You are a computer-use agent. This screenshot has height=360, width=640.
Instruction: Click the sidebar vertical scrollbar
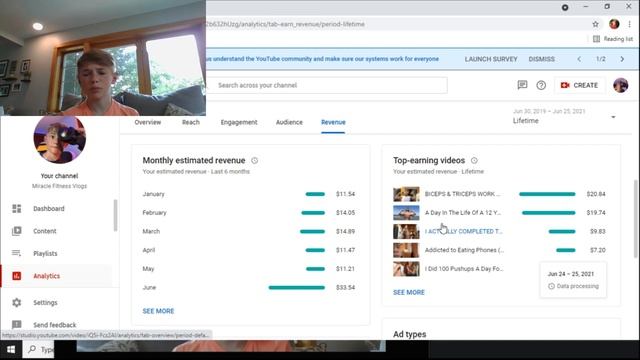pos(116,215)
